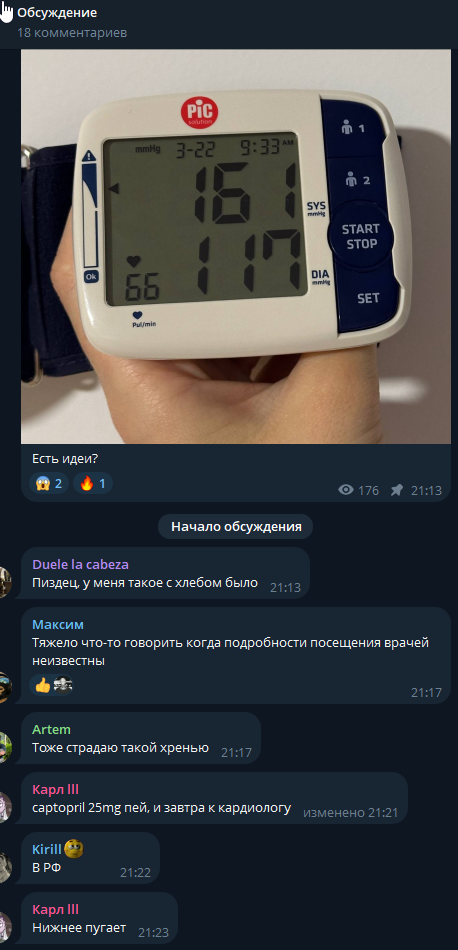
Task: Select the 'Есть идеи?' post caption
Action: pos(65,460)
